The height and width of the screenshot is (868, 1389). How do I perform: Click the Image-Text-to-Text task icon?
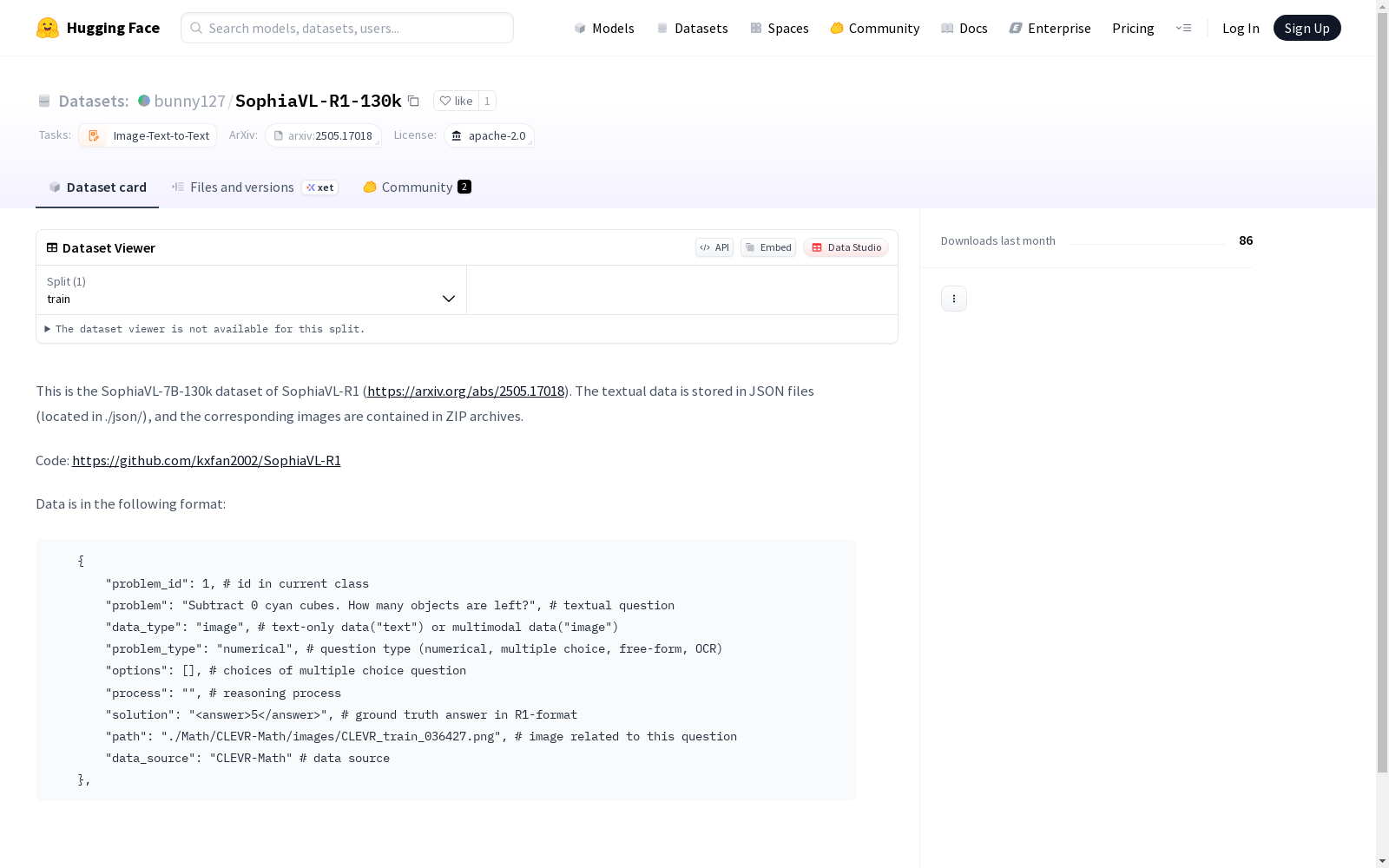(94, 135)
